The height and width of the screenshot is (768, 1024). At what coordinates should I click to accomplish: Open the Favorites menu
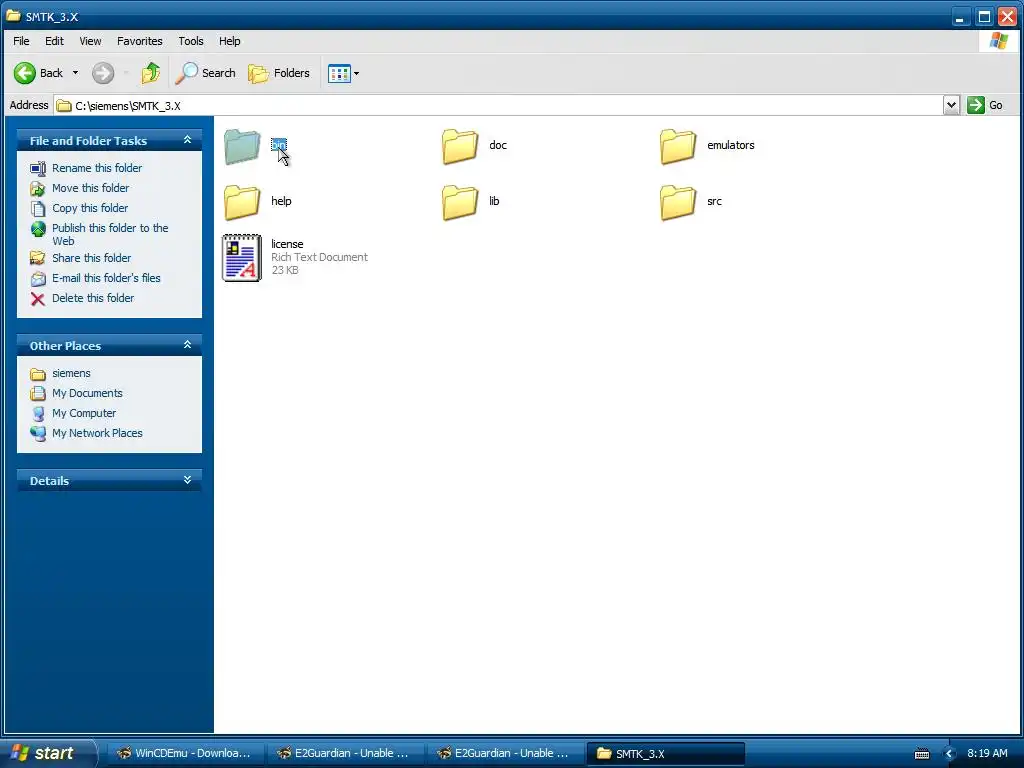click(x=140, y=41)
